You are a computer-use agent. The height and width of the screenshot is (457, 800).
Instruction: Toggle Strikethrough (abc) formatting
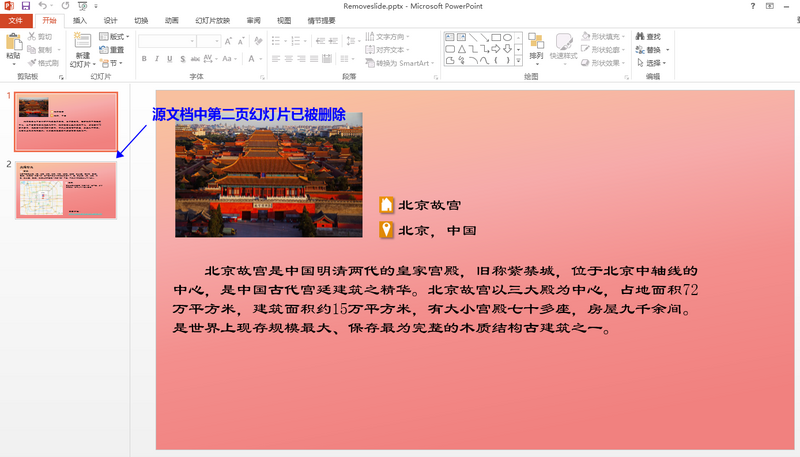(195, 59)
